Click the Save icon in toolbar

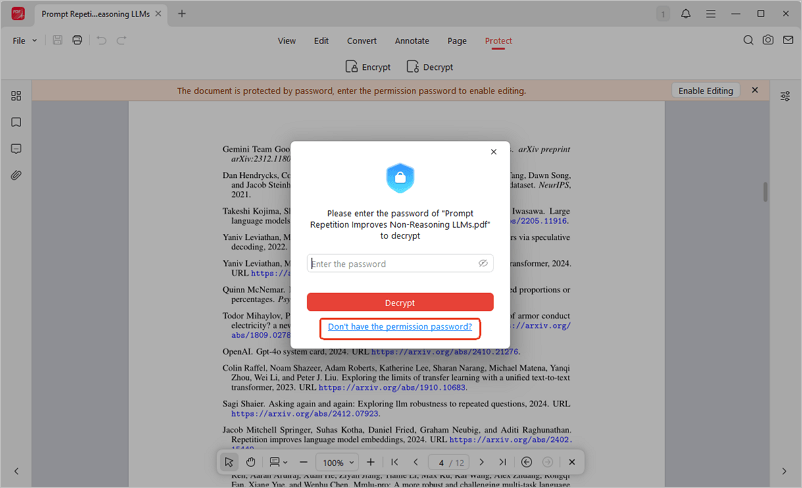tap(57, 40)
